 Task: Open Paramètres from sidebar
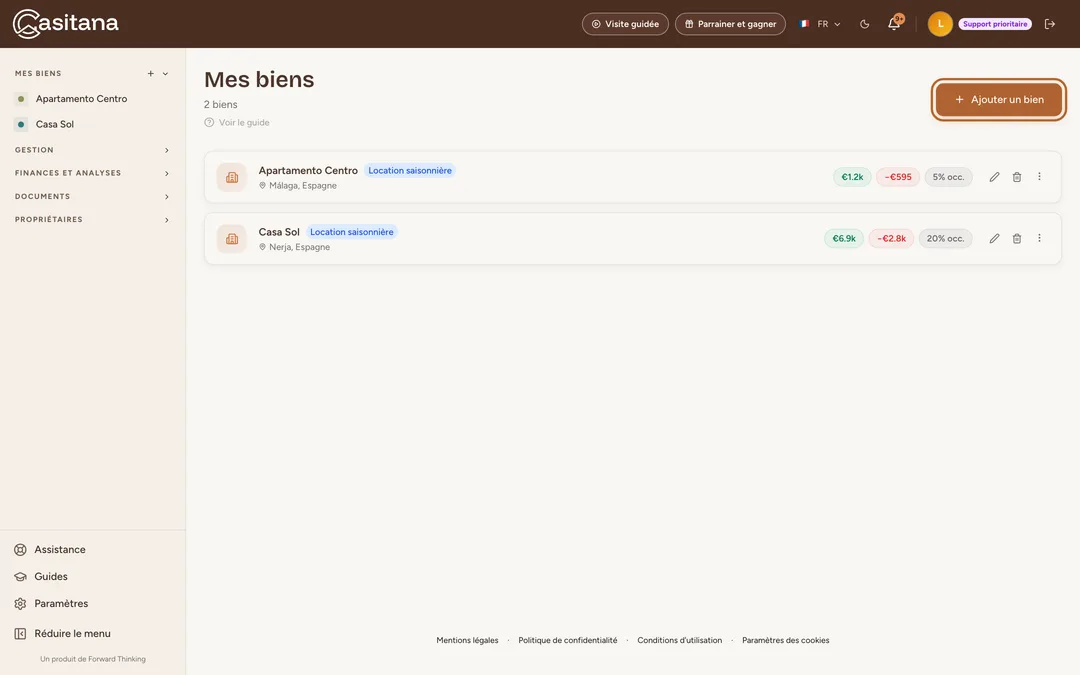pyautogui.click(x=51, y=603)
